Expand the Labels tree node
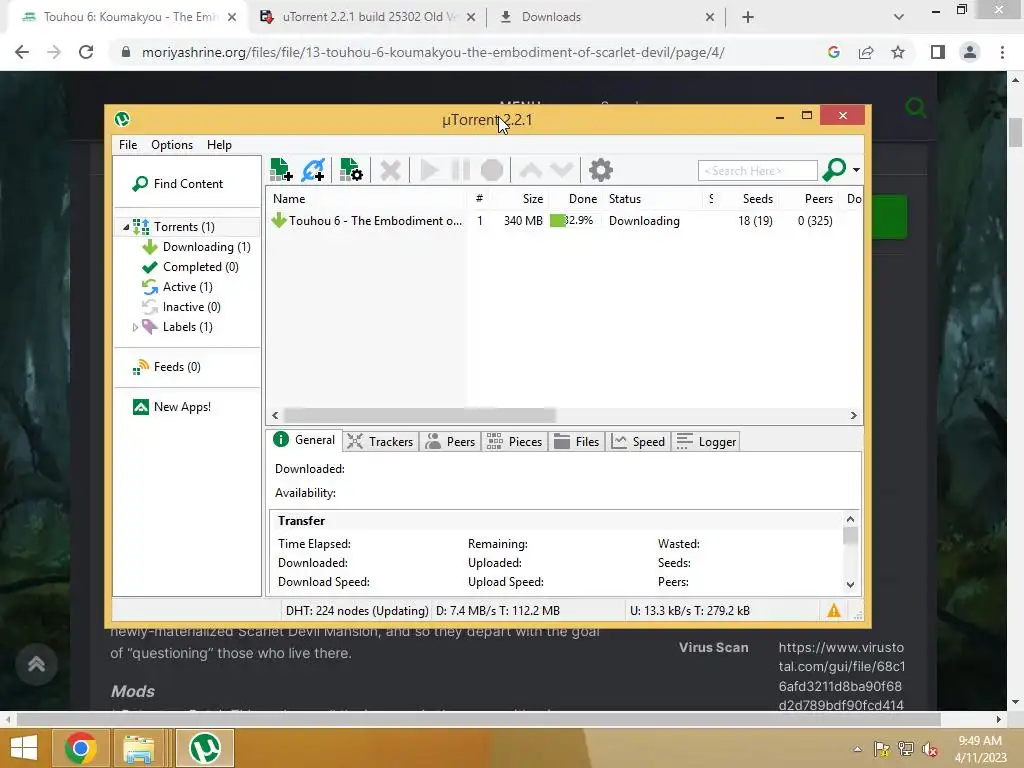This screenshot has width=1024, height=768. pyautogui.click(x=135, y=327)
